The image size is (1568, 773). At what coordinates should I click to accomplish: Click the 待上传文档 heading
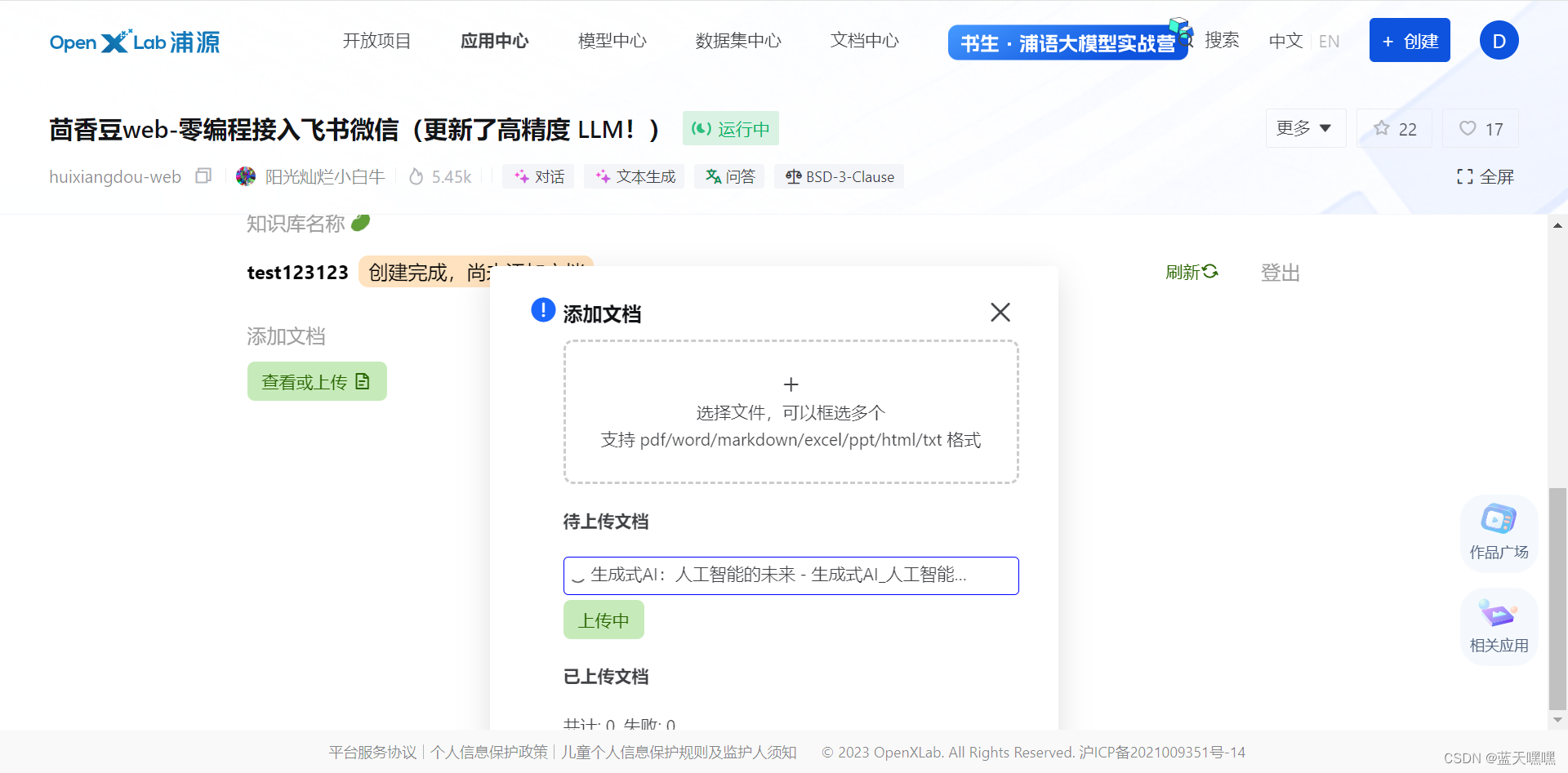point(605,522)
